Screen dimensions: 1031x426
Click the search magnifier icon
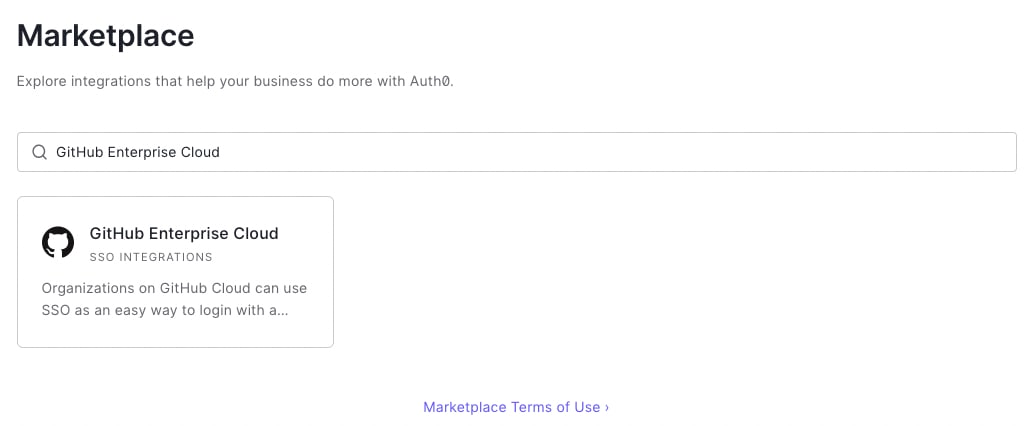click(39, 153)
